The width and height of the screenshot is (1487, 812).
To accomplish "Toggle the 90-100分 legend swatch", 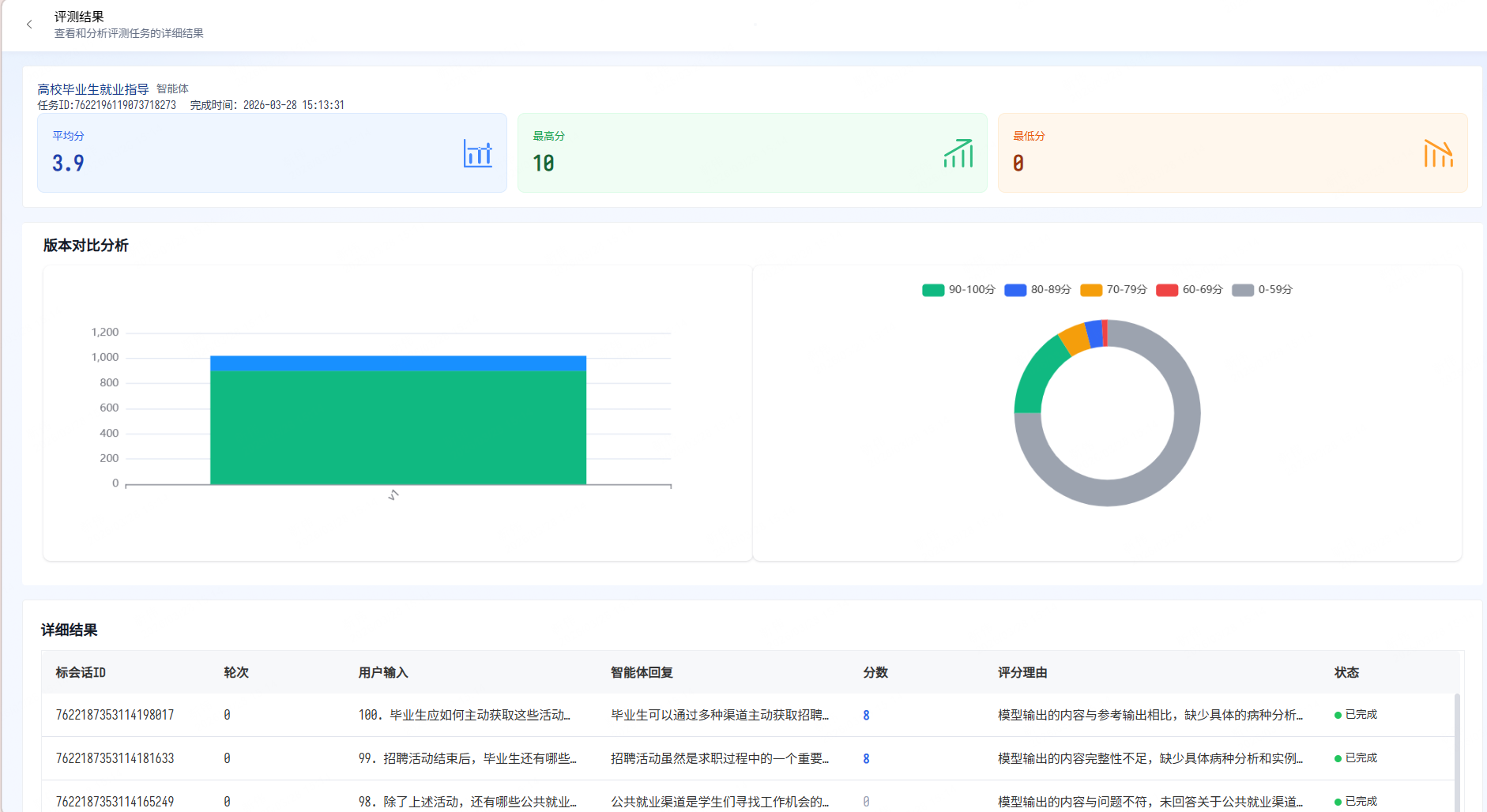I will click(933, 290).
